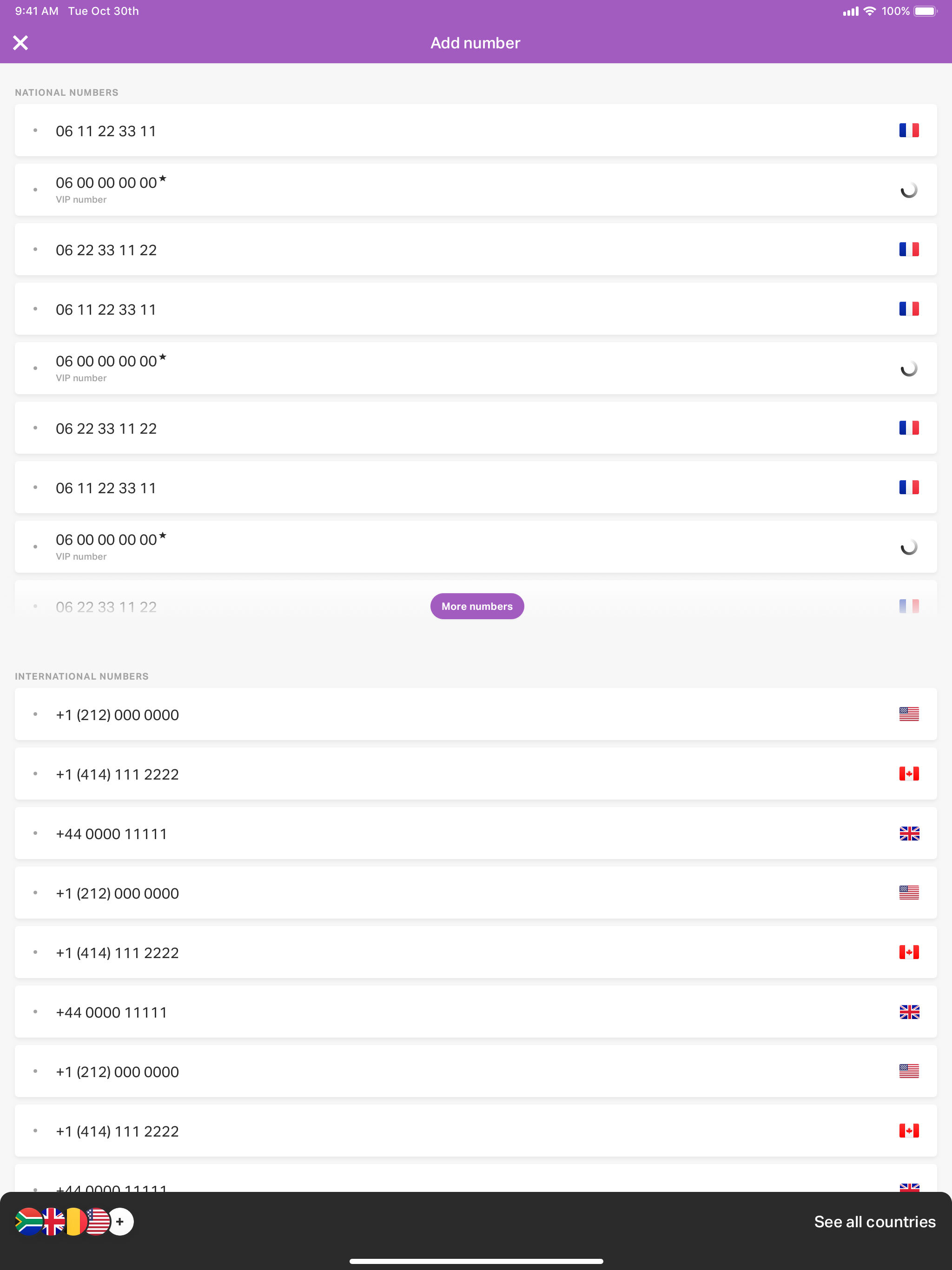Choose the topmost +1 (212) 000 0000 entry
This screenshot has height=1270, width=952.
tap(117, 715)
